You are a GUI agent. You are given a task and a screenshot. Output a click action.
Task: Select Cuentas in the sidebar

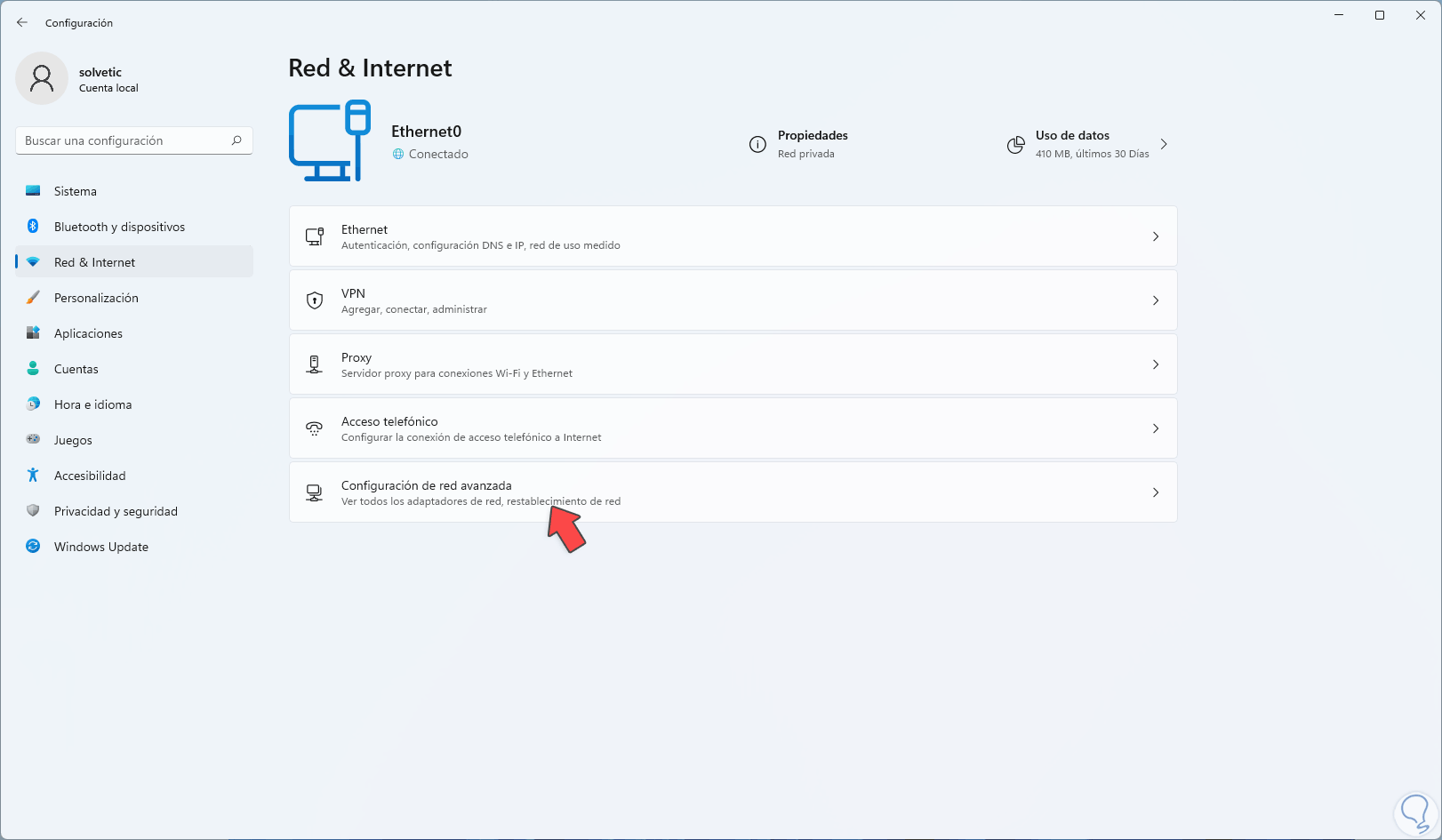coord(134,369)
